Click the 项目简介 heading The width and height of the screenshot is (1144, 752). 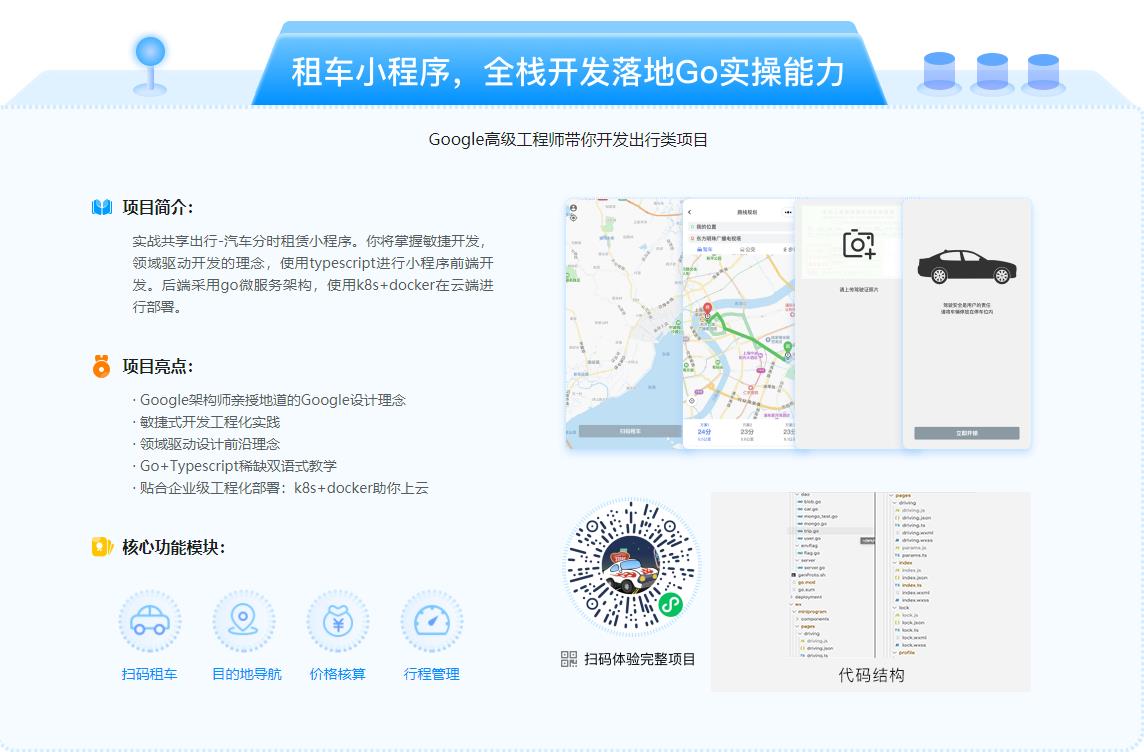pos(158,207)
